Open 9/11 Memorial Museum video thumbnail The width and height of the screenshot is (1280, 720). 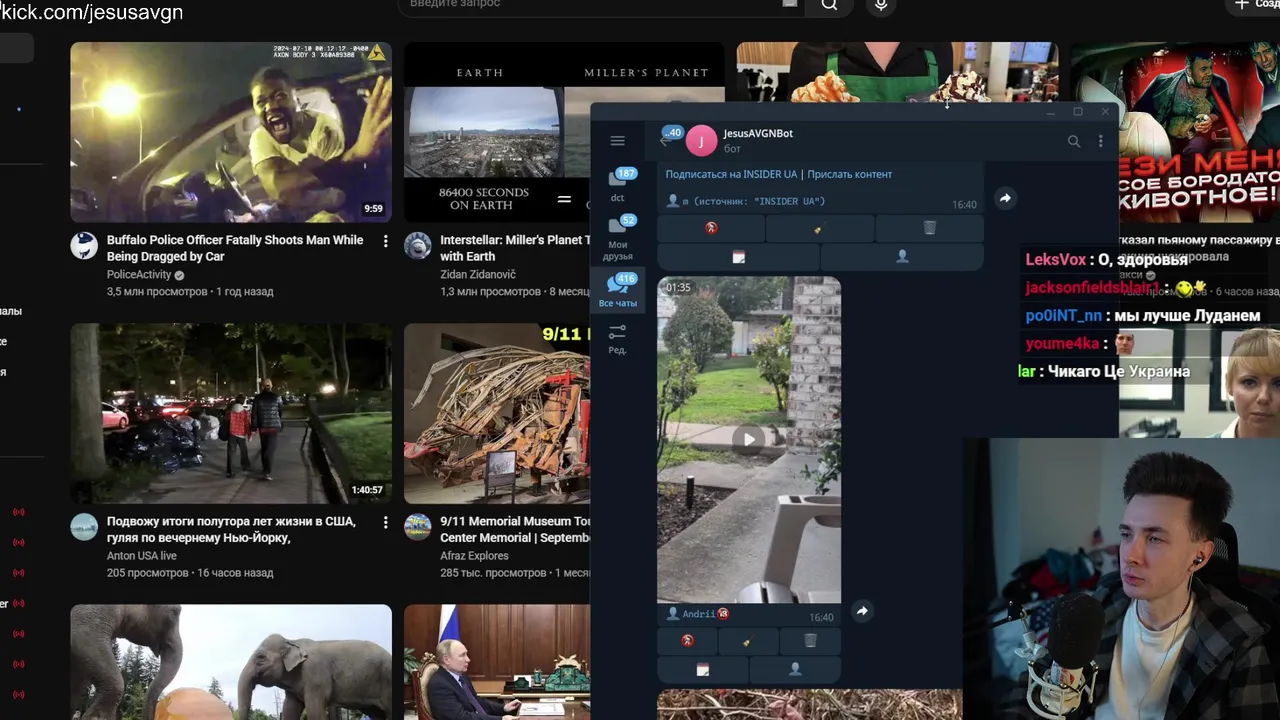(497, 413)
